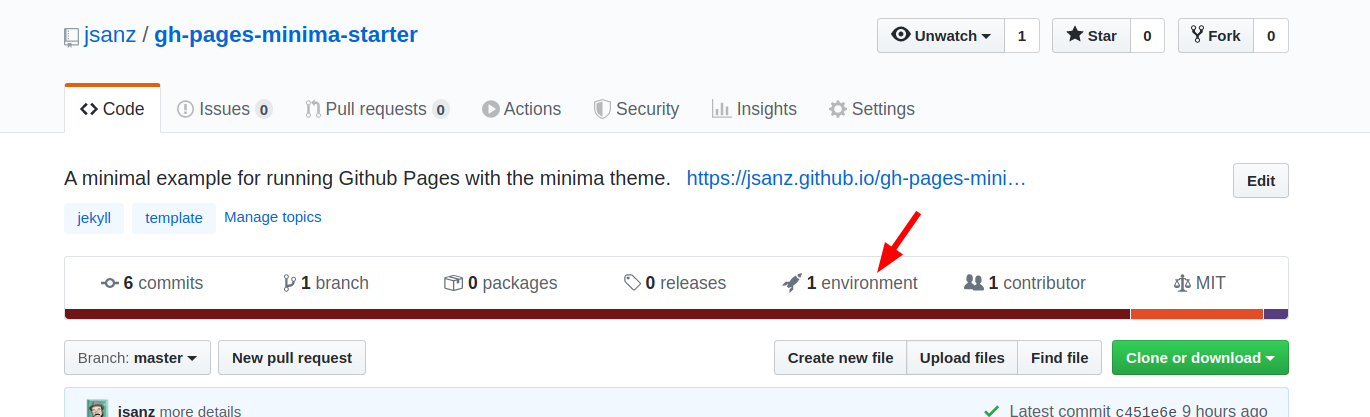The image size is (1370, 417).
Task: Click the repository book icon
Action: pyautogui.click(x=72, y=36)
